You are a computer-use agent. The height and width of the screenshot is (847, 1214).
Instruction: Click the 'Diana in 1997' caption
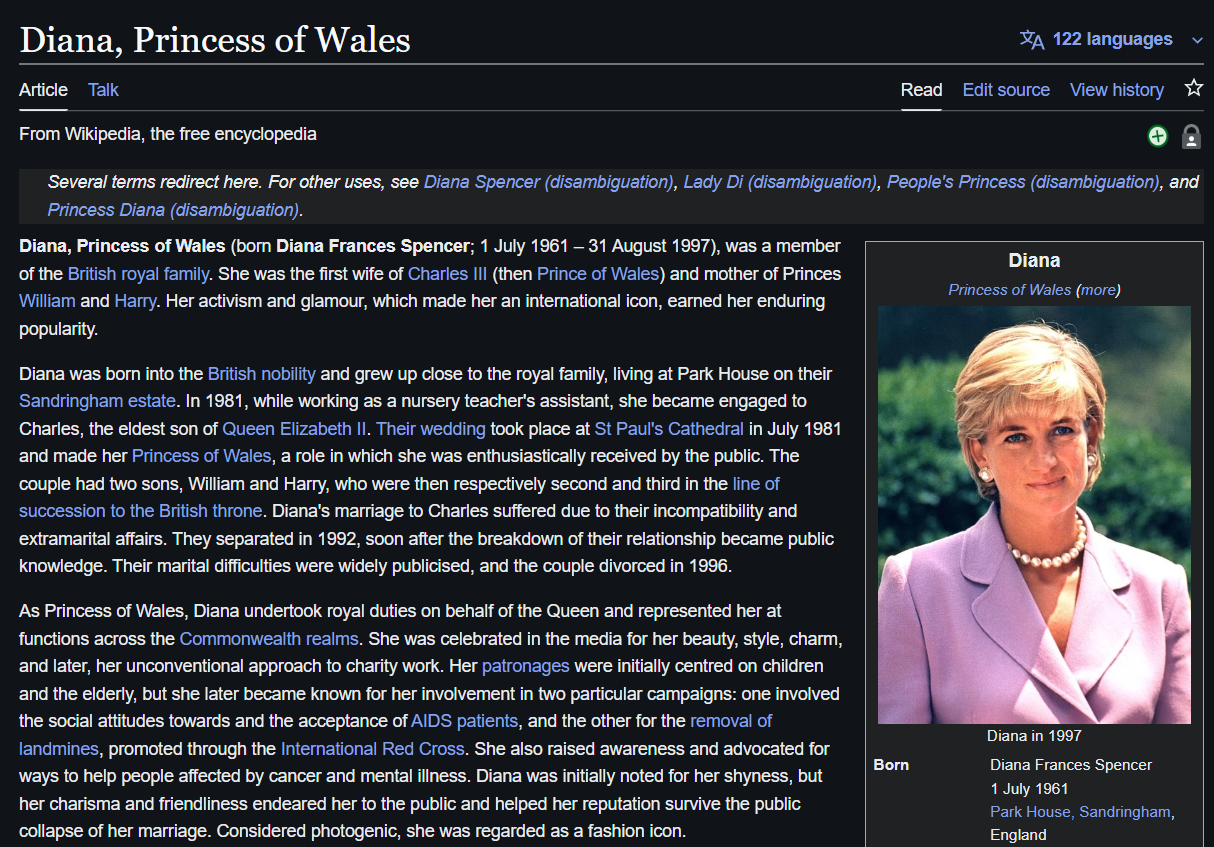point(1034,736)
